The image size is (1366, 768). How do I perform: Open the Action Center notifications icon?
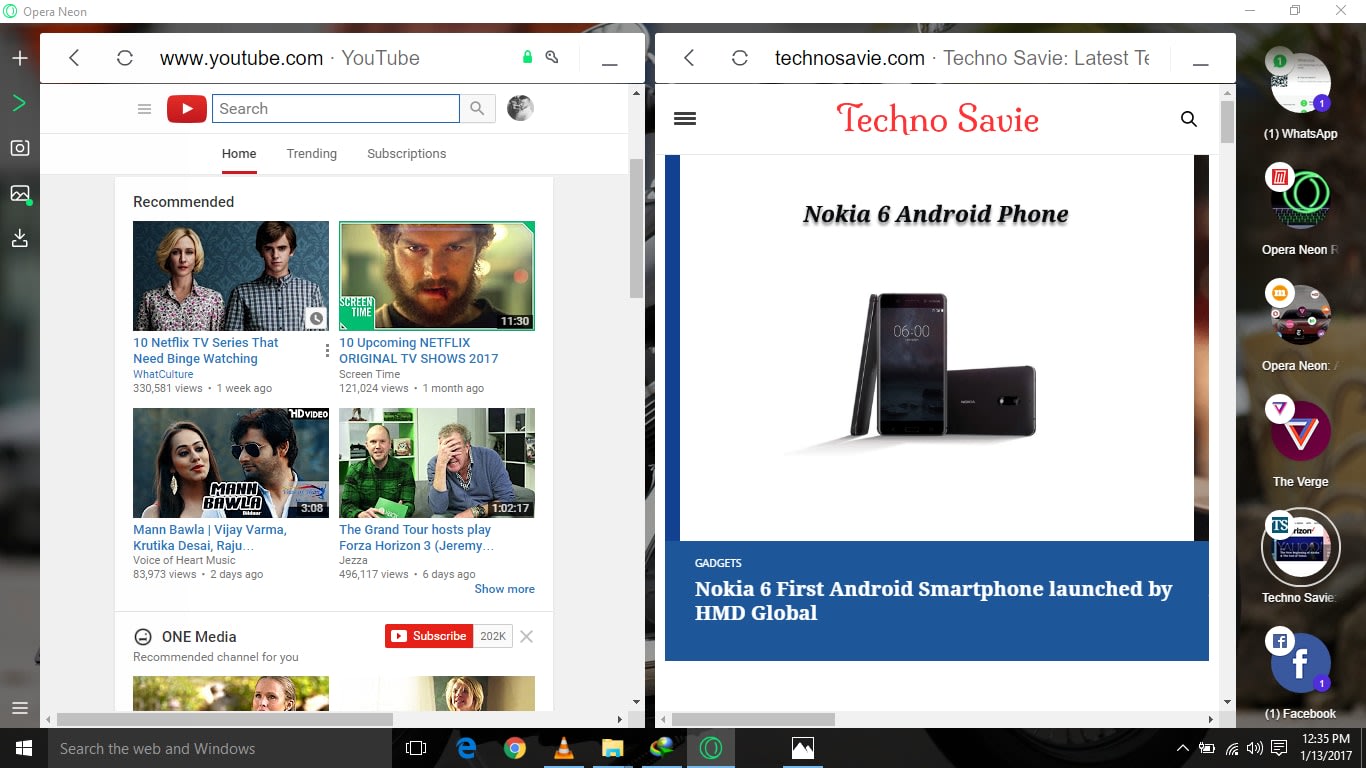point(1279,748)
